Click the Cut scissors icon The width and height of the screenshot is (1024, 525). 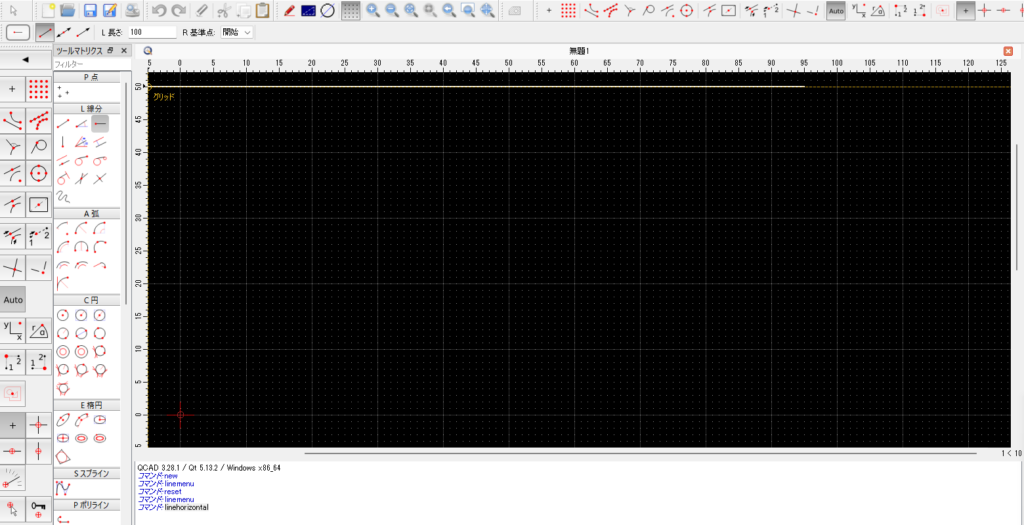pyautogui.click(x=224, y=10)
